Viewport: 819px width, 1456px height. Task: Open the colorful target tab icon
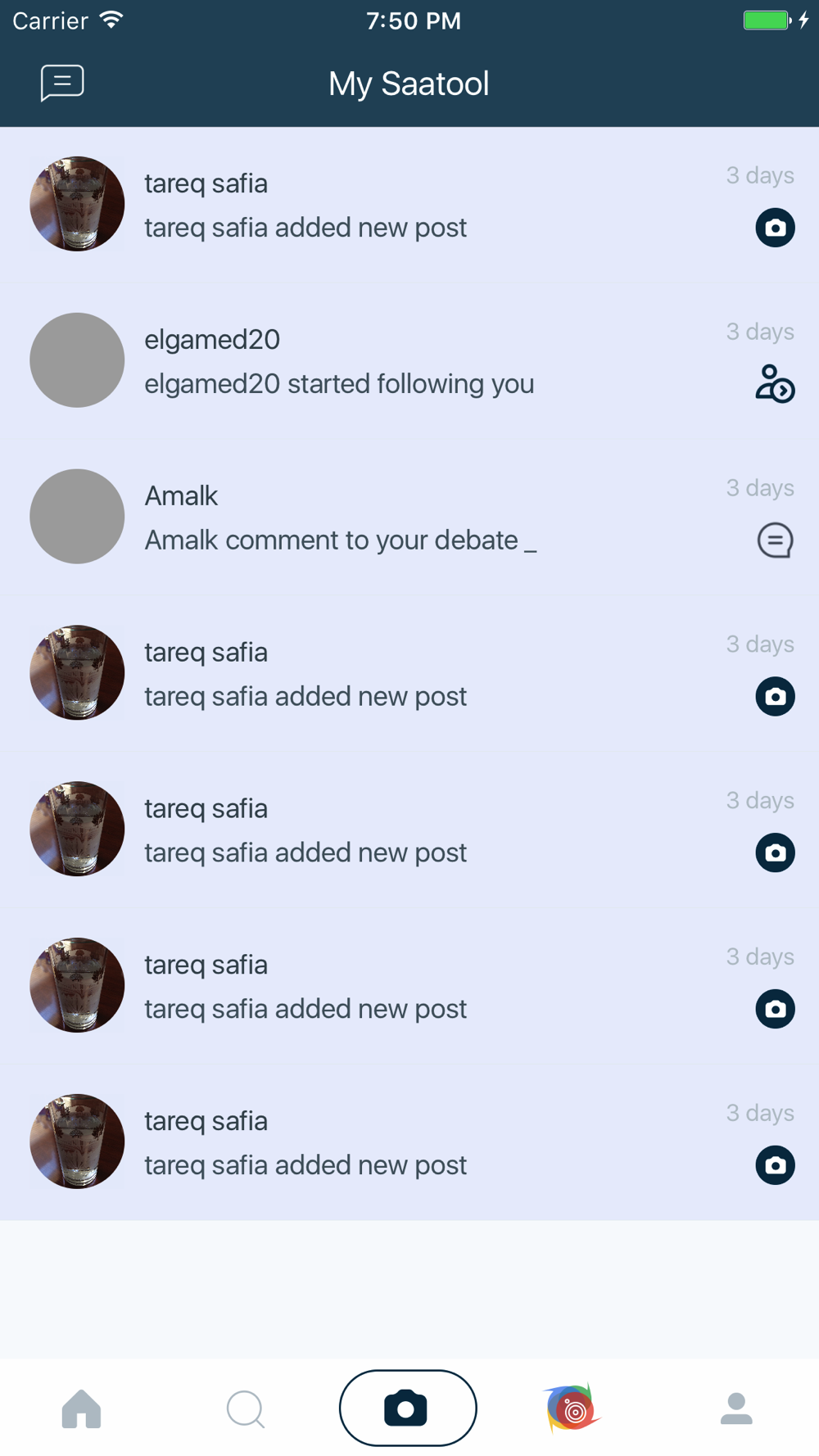572,1409
